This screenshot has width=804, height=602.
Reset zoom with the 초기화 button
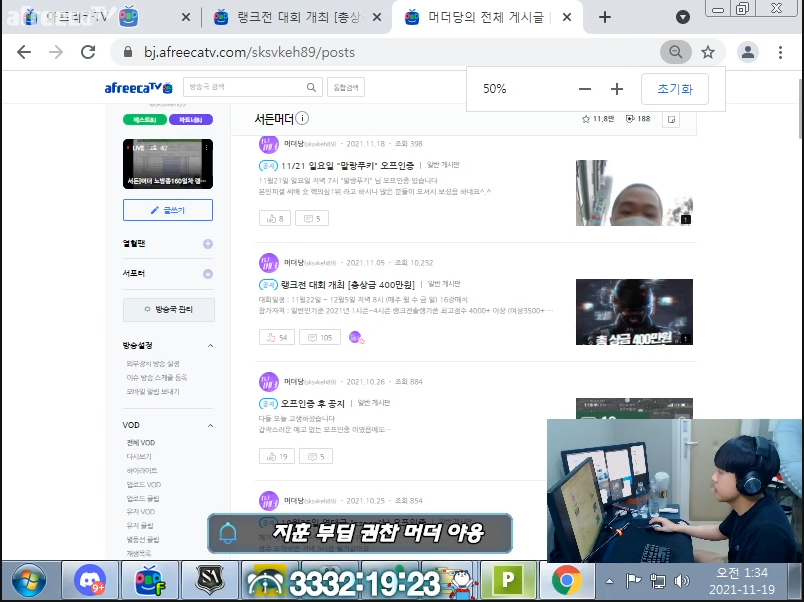(x=675, y=88)
